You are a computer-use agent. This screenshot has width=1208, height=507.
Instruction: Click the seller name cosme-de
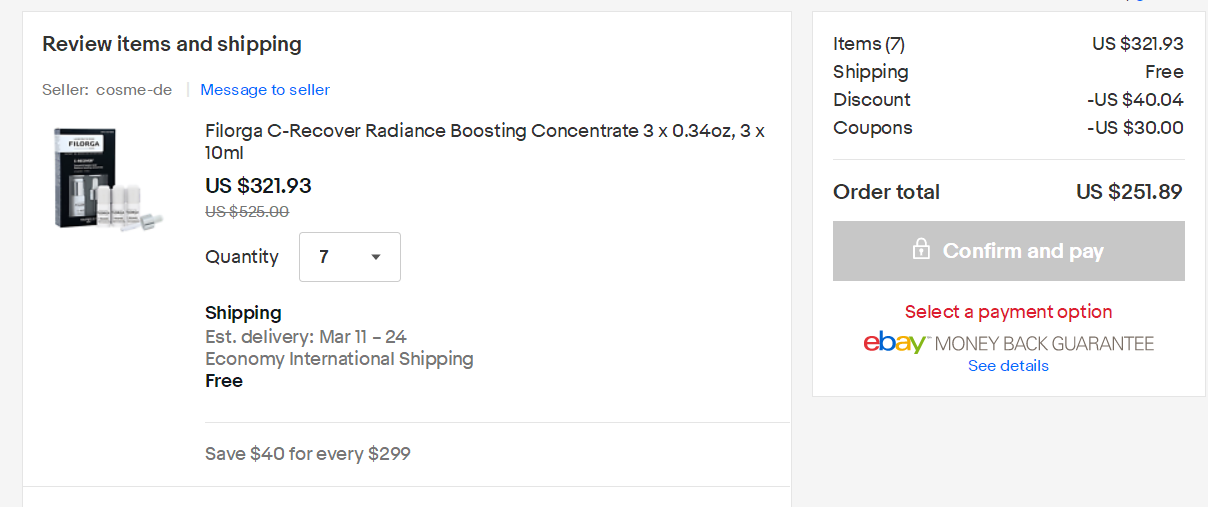pos(134,90)
